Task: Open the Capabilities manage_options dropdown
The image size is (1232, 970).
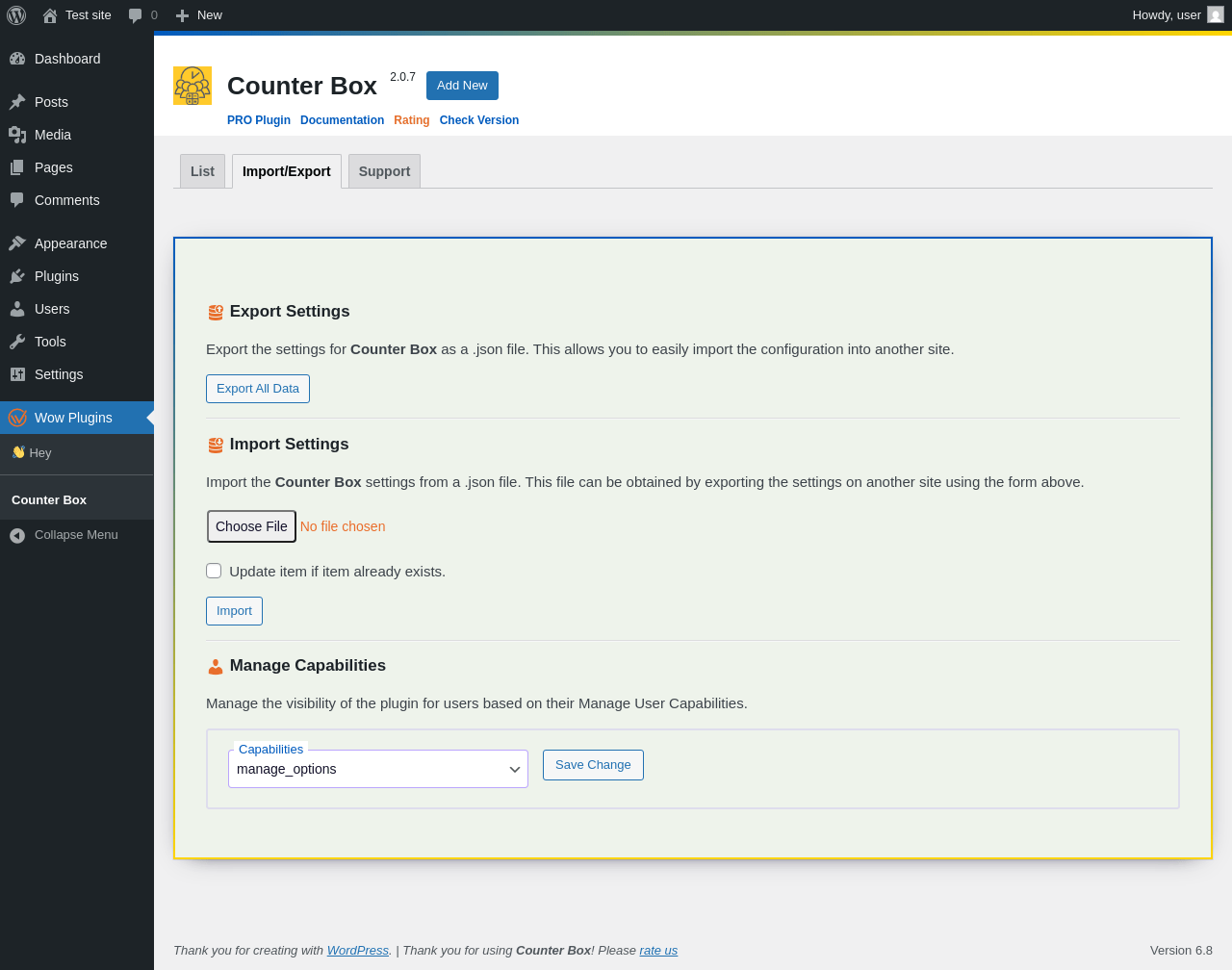Action: coord(378,769)
